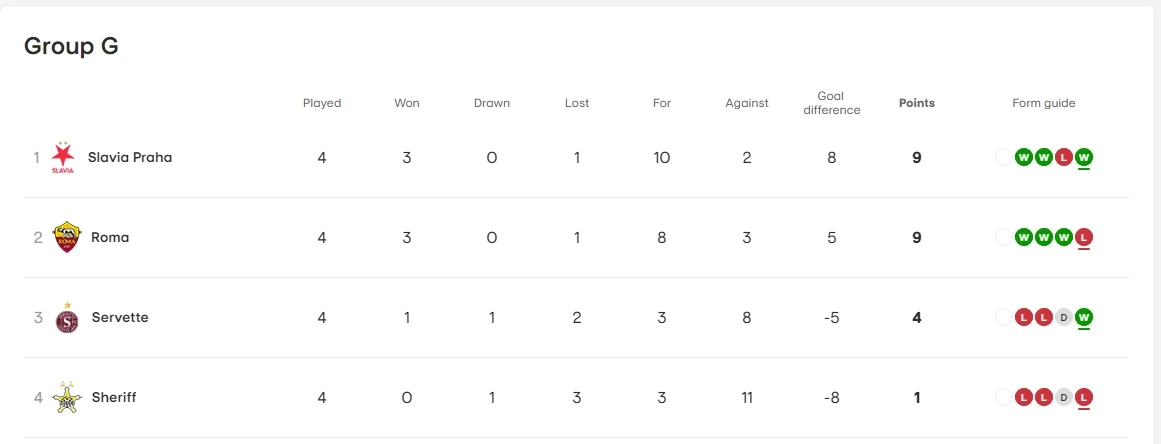Viewport: 1161px width, 444px height.
Task: Click Sheriff's grey draw form badge
Action: click(x=1064, y=397)
